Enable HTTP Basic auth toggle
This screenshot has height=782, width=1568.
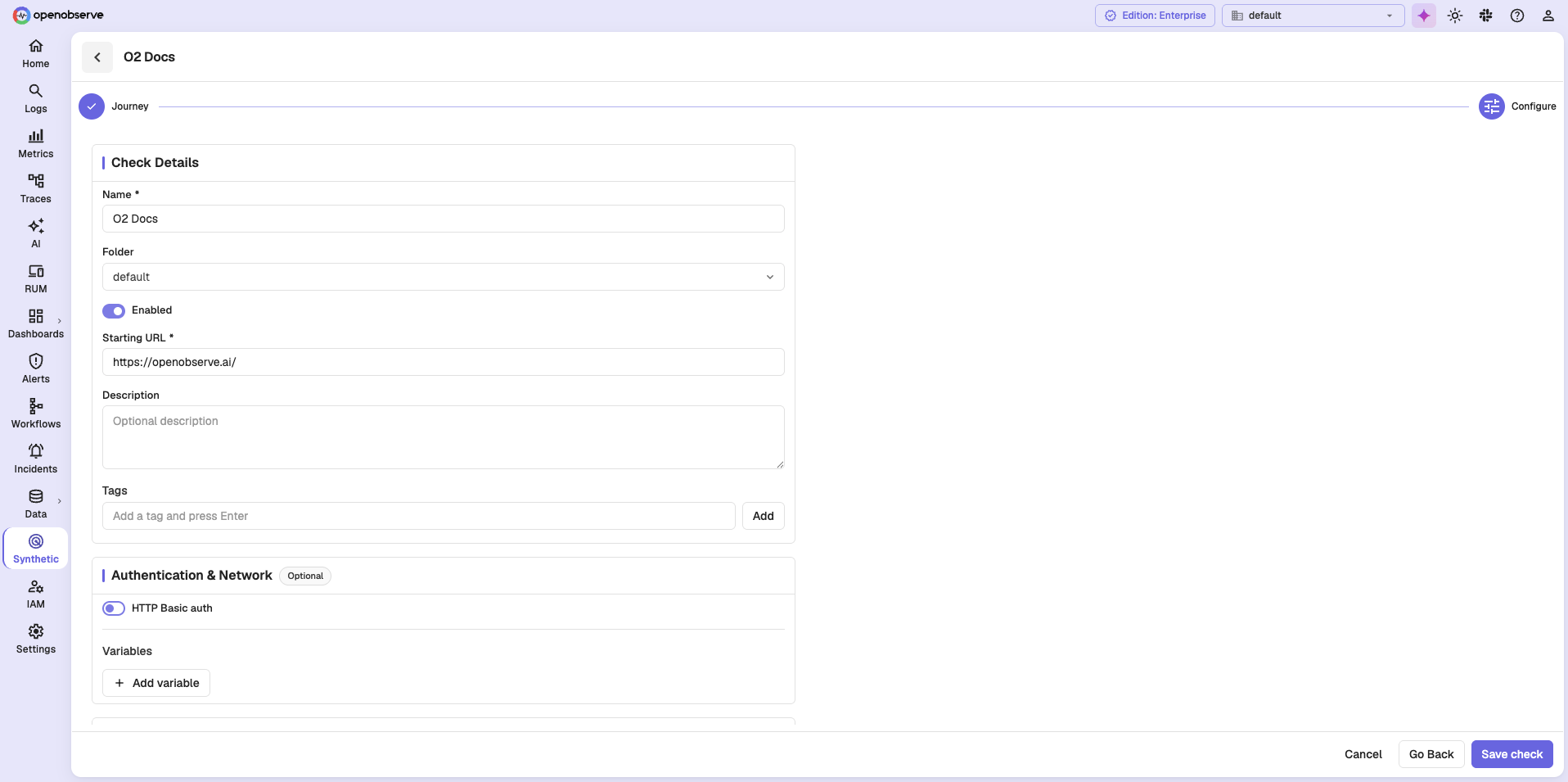click(x=114, y=608)
